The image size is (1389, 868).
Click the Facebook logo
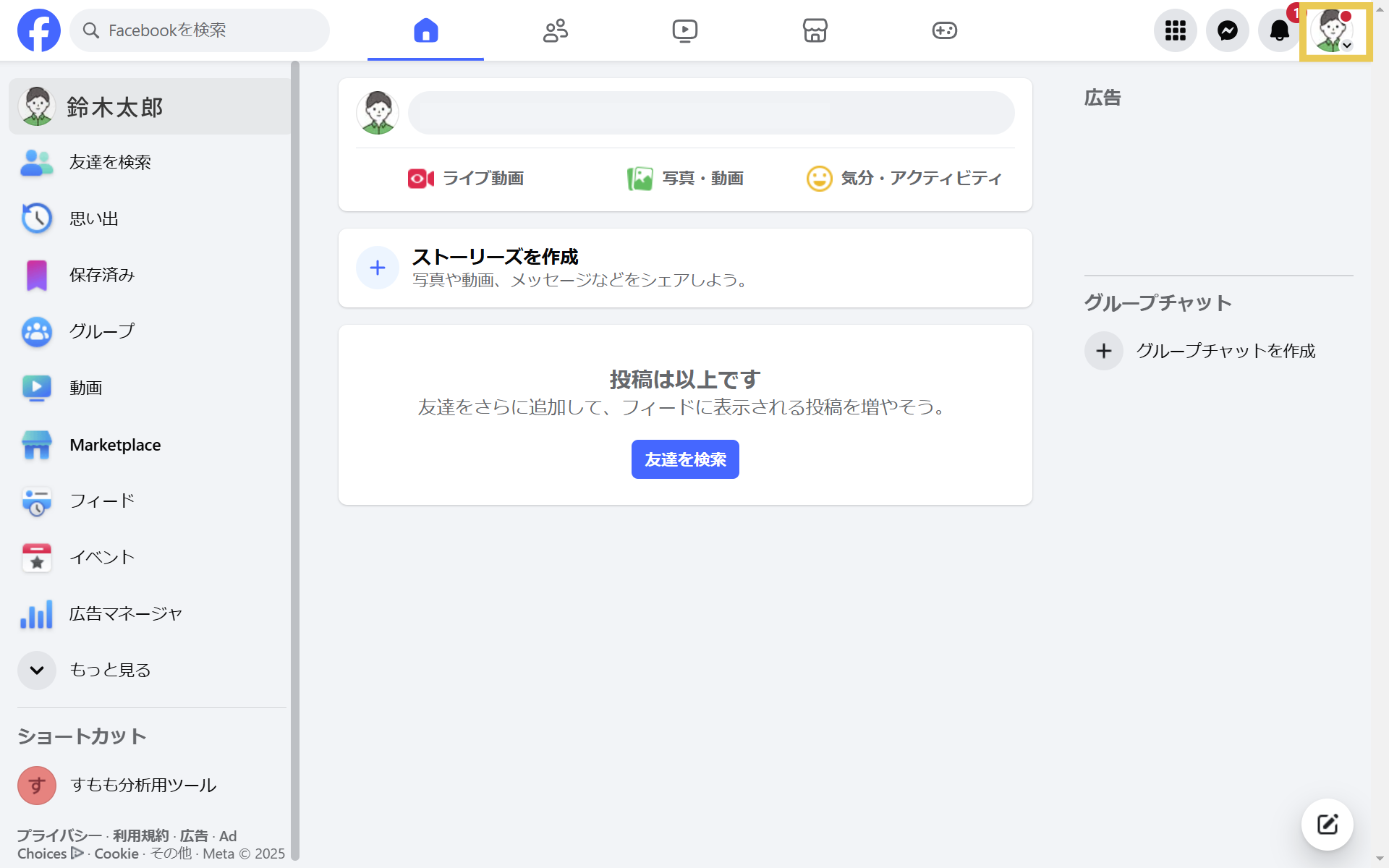coord(39,30)
